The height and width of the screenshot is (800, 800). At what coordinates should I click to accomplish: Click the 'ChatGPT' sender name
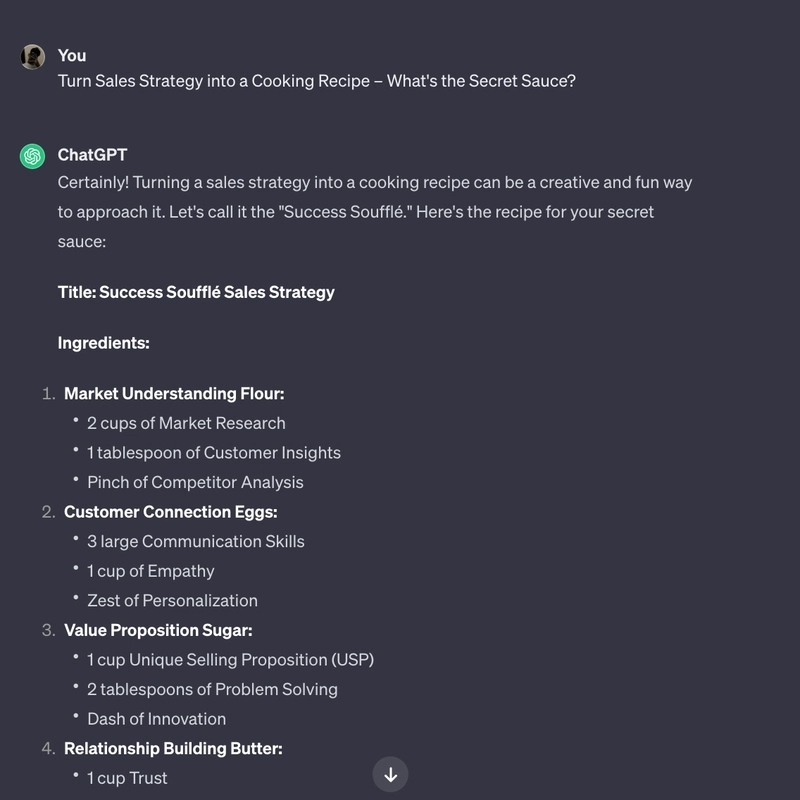coord(92,155)
